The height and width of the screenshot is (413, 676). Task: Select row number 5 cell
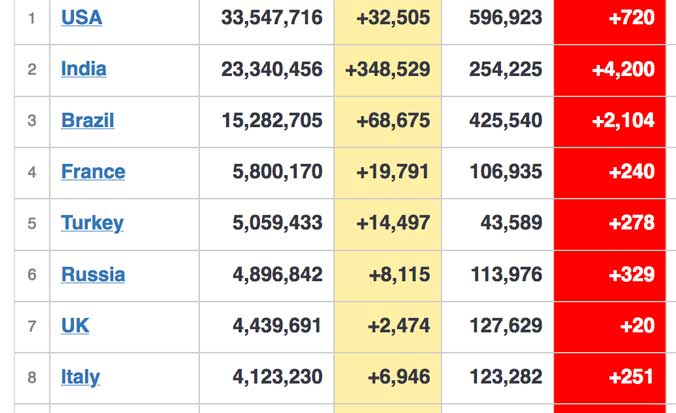(32, 223)
